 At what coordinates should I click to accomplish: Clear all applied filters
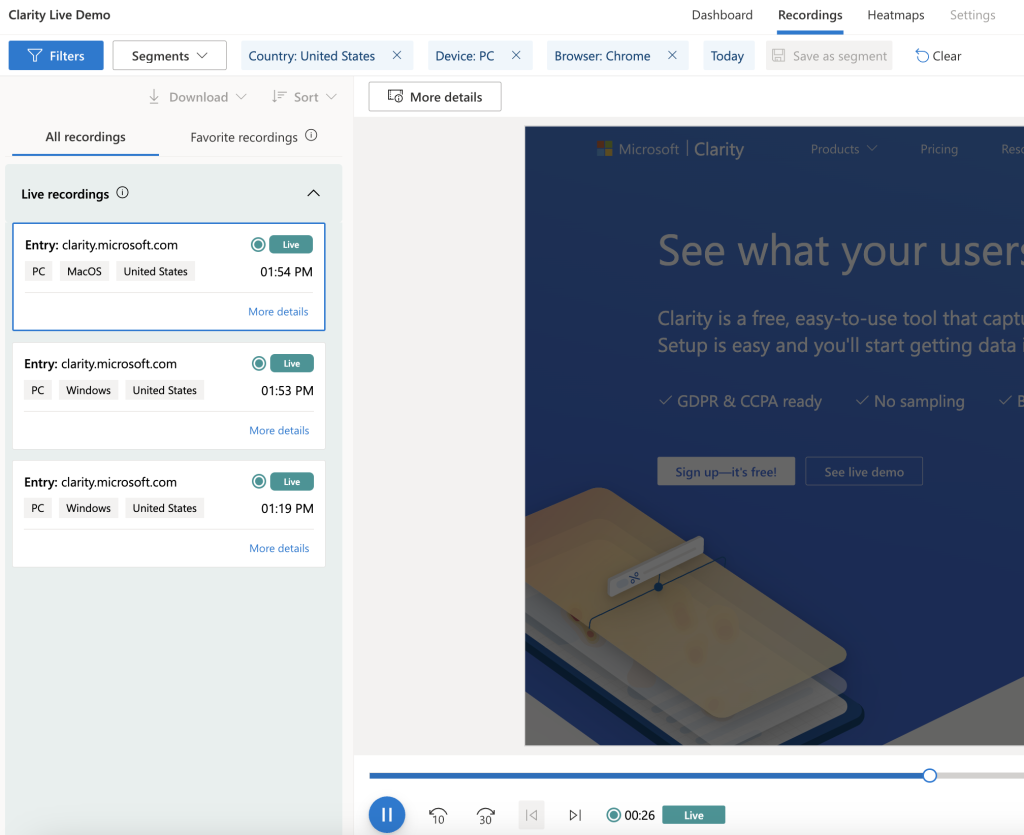pyautogui.click(x=938, y=56)
